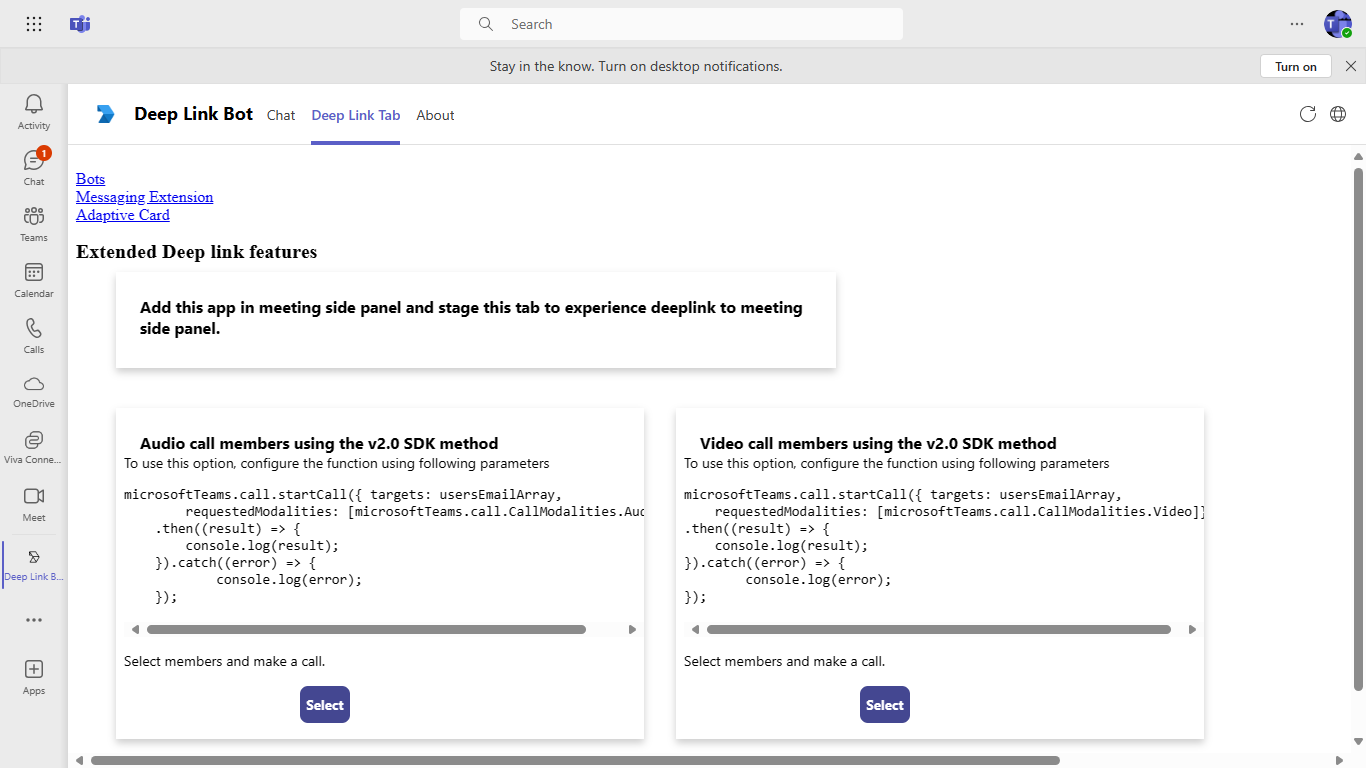
Task: Click the Extended Deep link features heading
Action: pos(196,252)
